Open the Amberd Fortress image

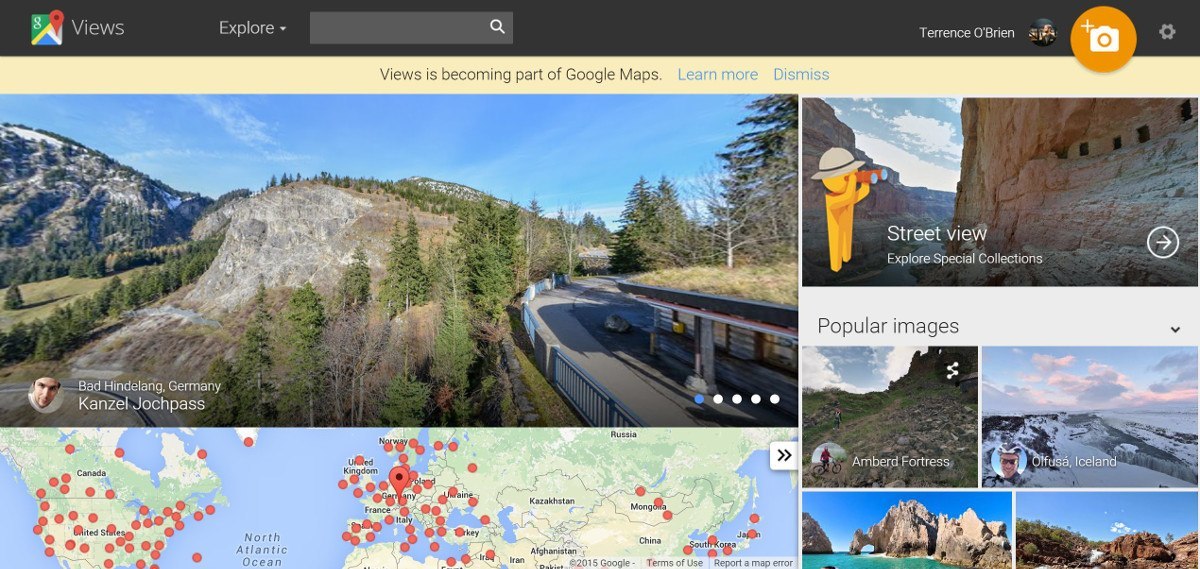[x=889, y=417]
